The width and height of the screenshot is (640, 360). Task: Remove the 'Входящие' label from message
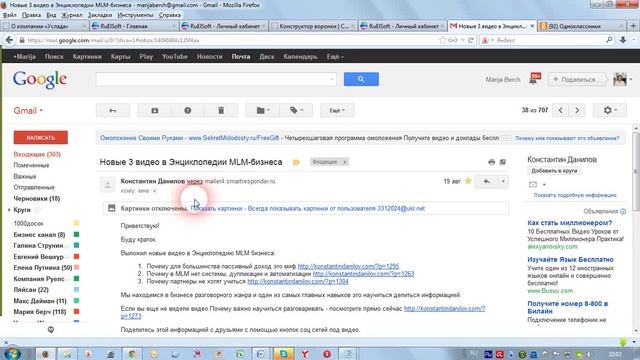(x=345, y=162)
